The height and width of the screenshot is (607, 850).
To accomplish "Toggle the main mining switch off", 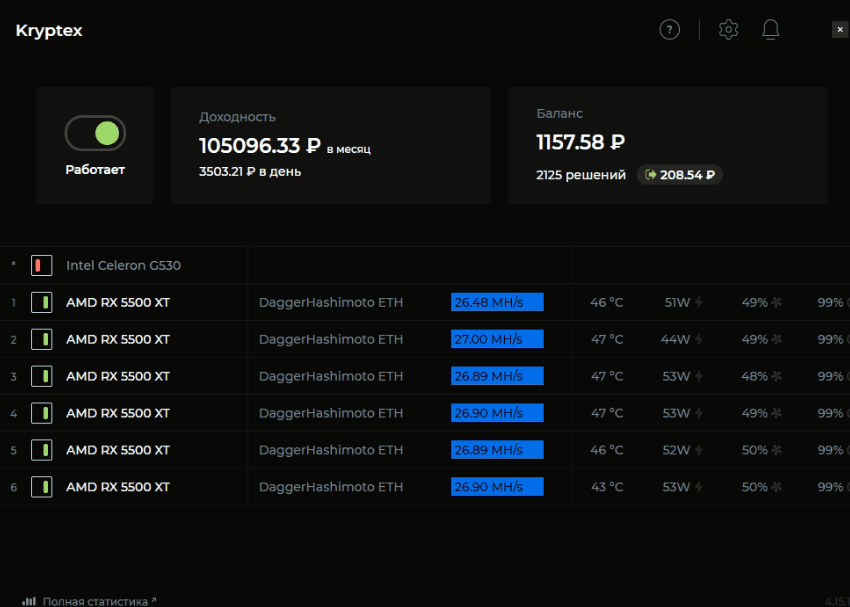I will click(95, 133).
